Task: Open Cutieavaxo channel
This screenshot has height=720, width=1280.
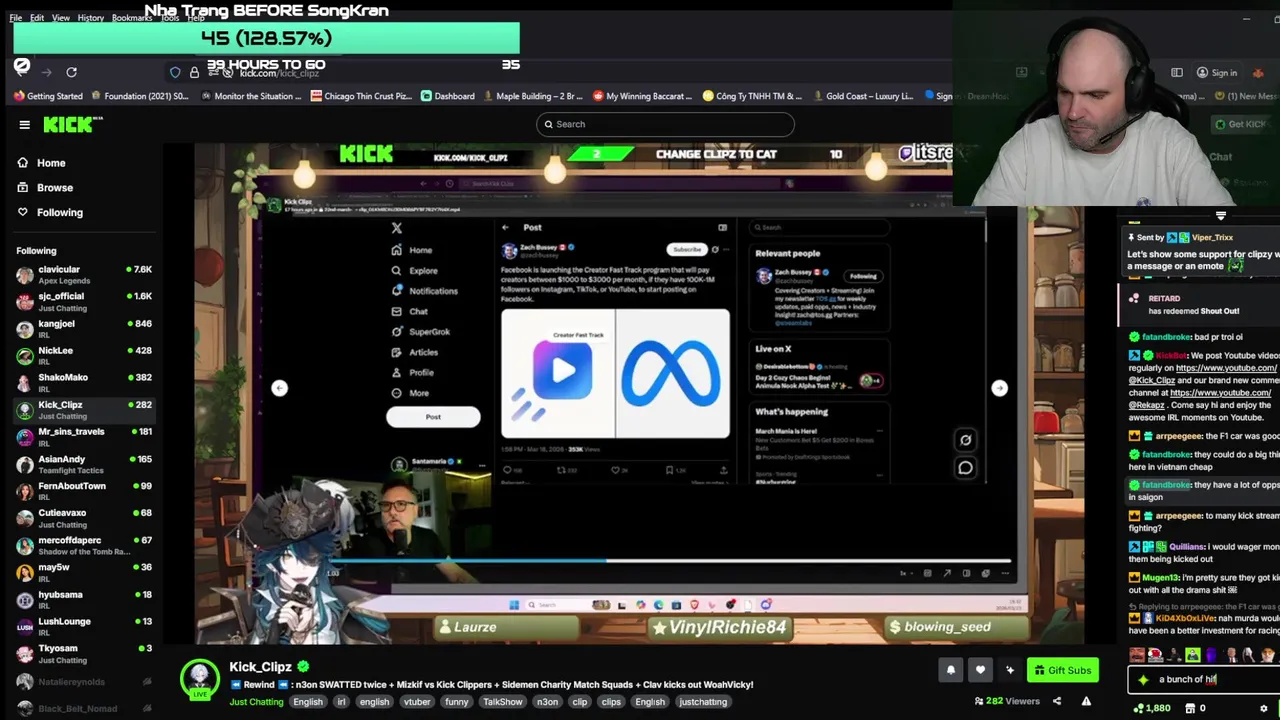Action: (84, 518)
